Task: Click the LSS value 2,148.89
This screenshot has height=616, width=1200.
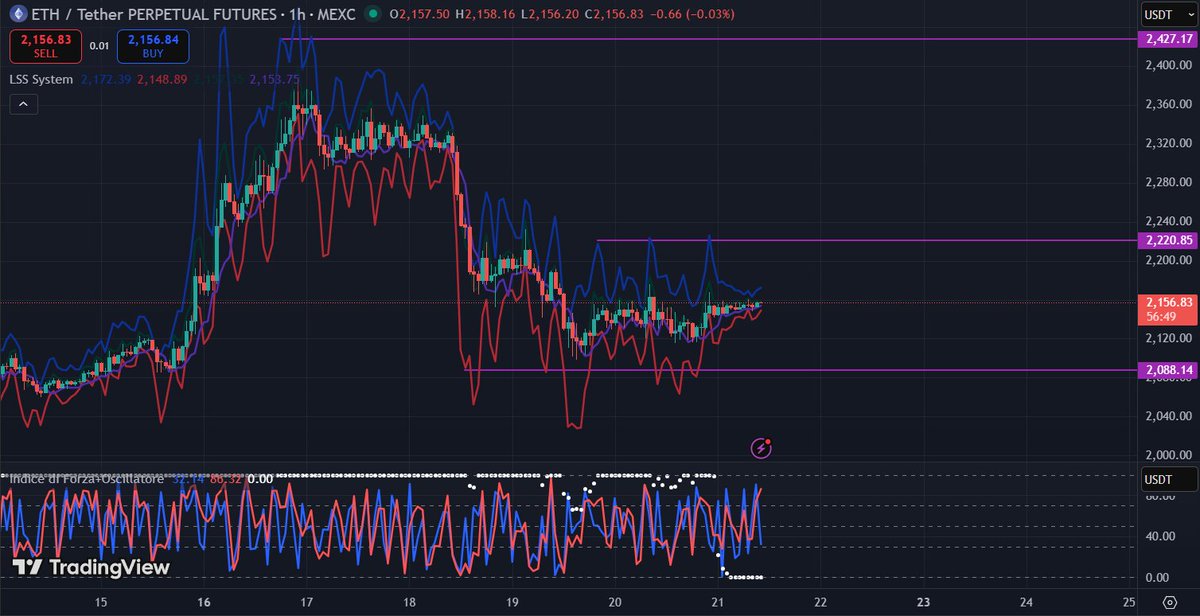Action: point(164,79)
